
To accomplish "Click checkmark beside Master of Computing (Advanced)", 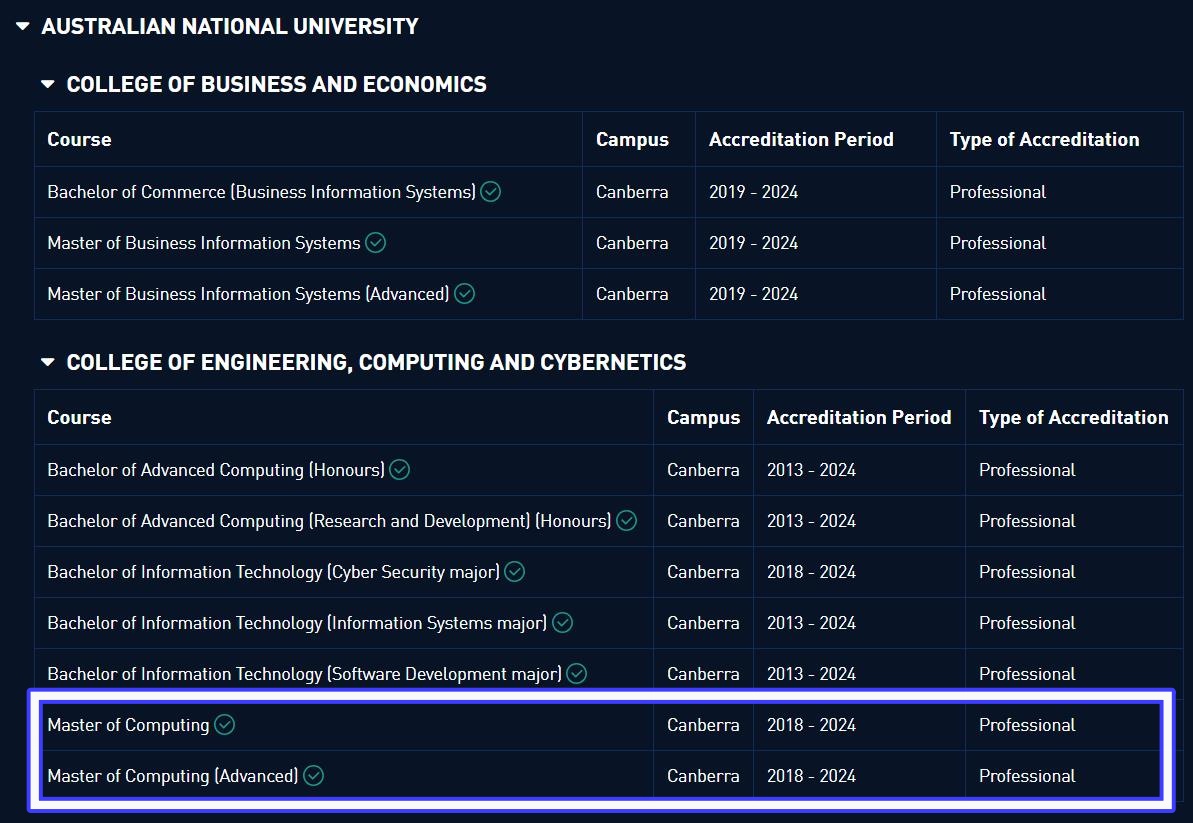I will pyautogui.click(x=313, y=776).
